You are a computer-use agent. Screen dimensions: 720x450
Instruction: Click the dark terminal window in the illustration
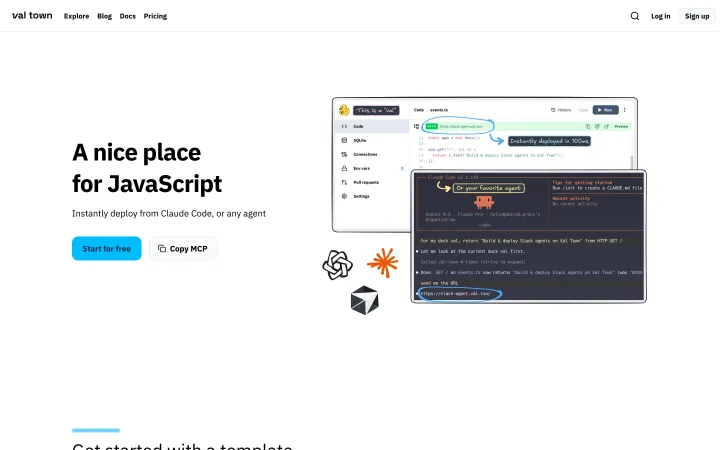pos(529,236)
